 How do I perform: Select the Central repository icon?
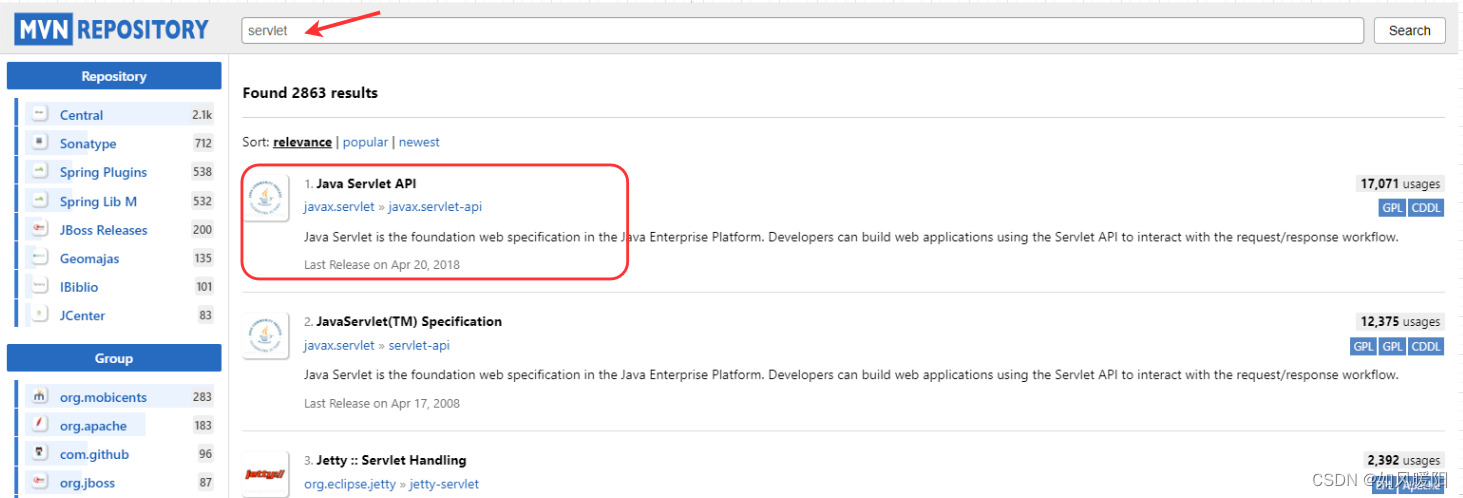point(40,114)
